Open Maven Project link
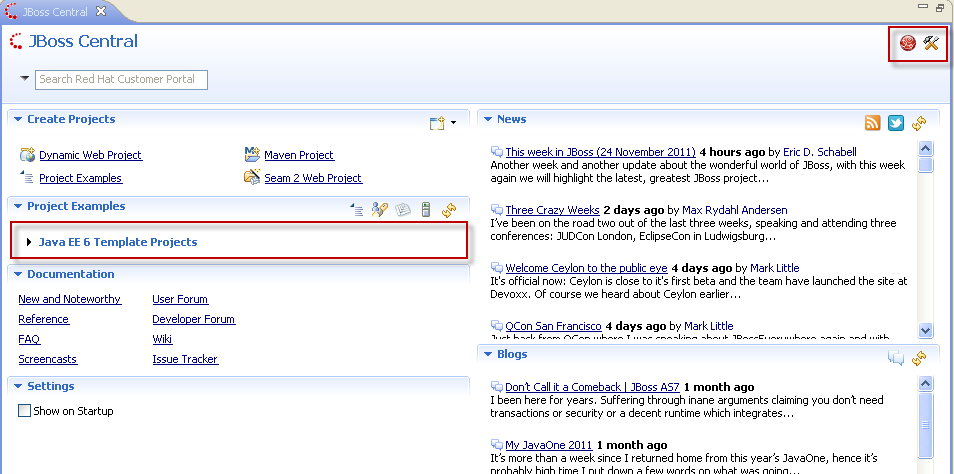 pos(299,155)
